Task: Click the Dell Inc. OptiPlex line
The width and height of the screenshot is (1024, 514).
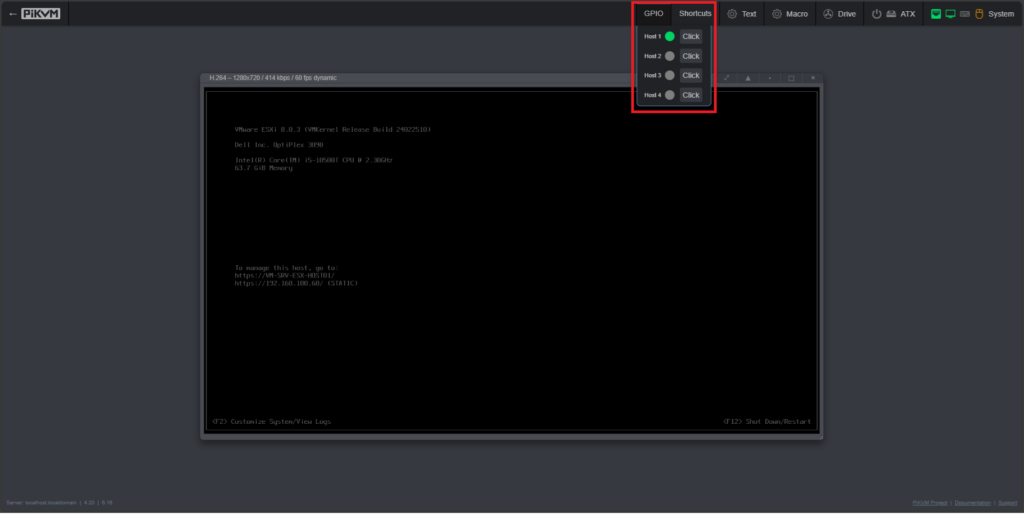Action: (x=279, y=145)
